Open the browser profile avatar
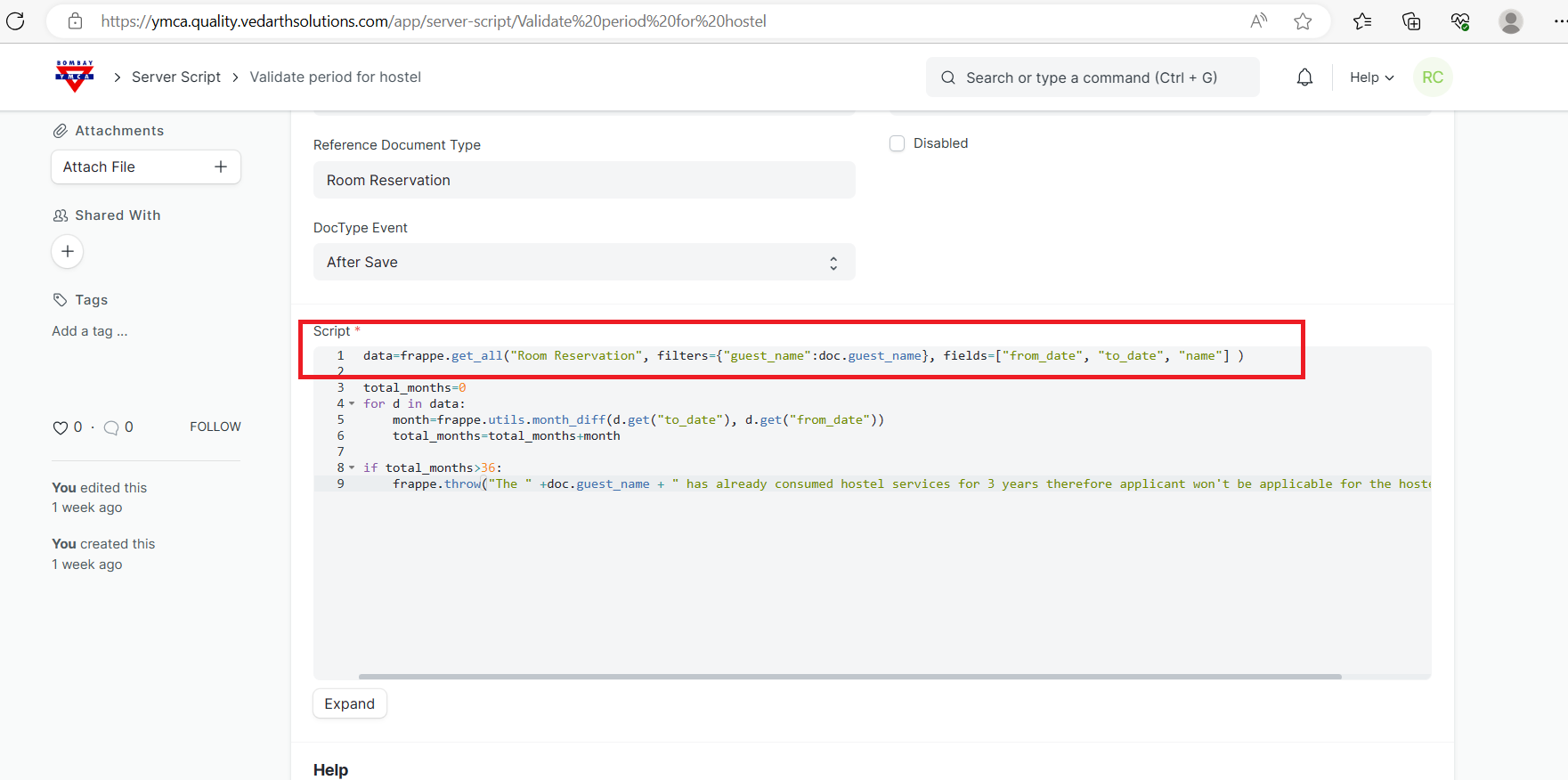The height and width of the screenshot is (780, 1568). coord(1510,21)
